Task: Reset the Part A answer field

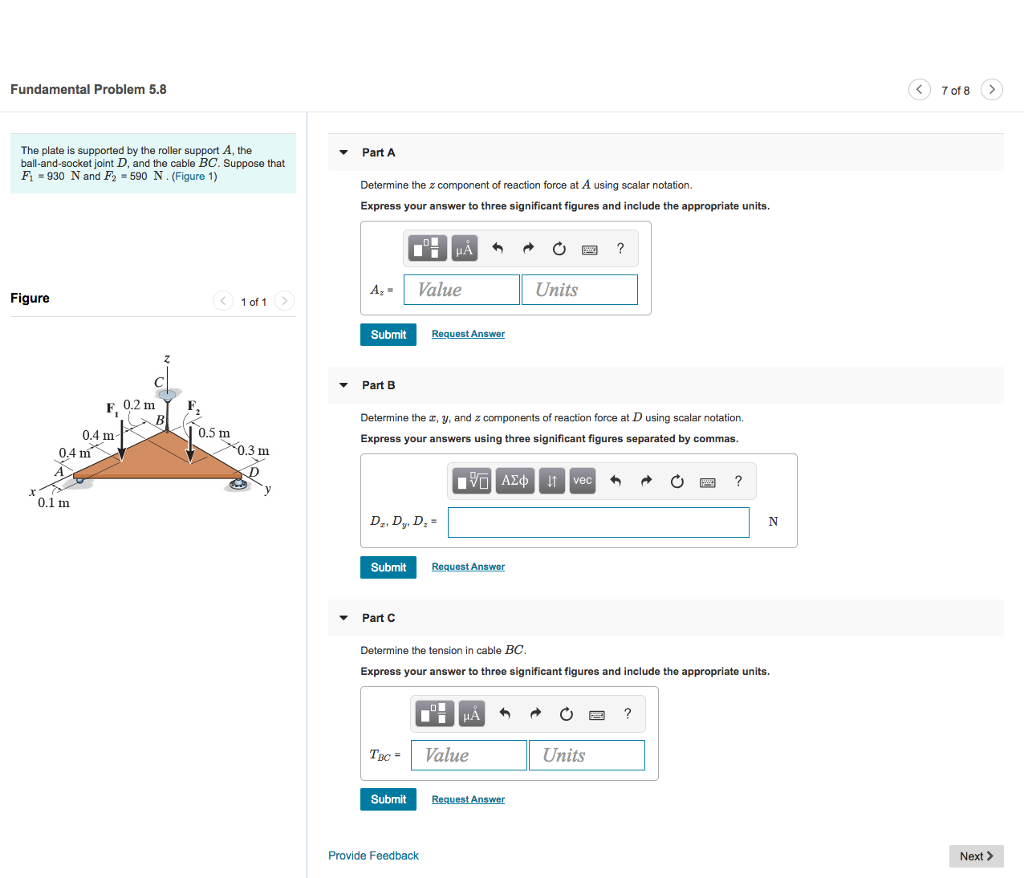Action: click(x=559, y=248)
